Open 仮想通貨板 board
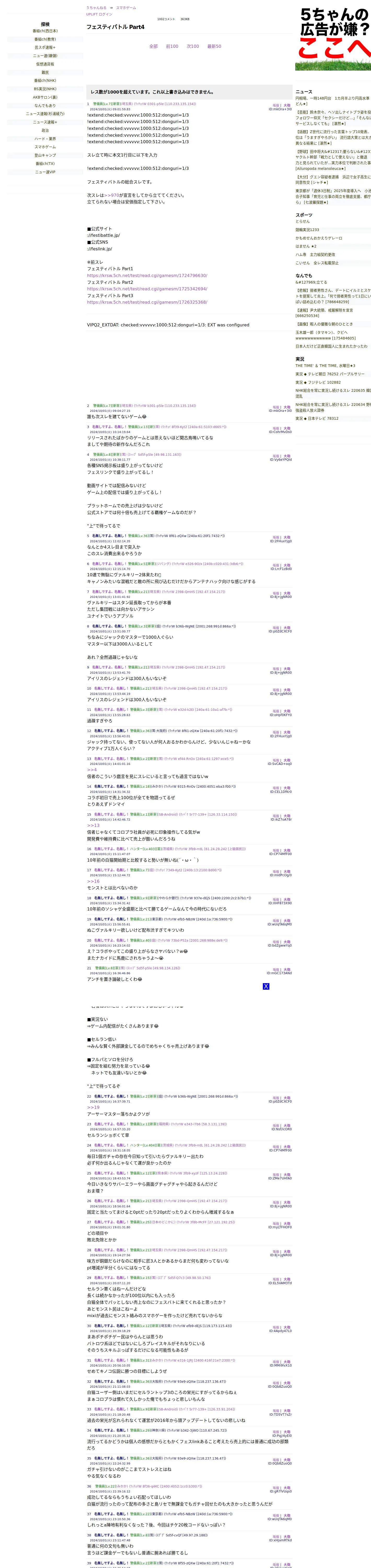This screenshot has height=1568, width=371. pyautogui.click(x=45, y=64)
